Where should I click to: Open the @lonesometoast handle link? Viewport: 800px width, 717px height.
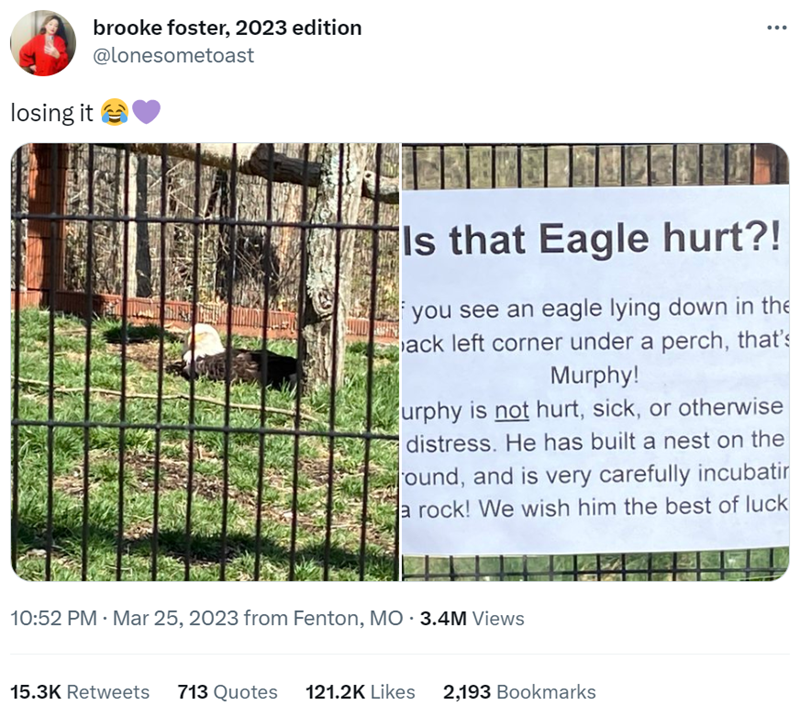(x=173, y=55)
